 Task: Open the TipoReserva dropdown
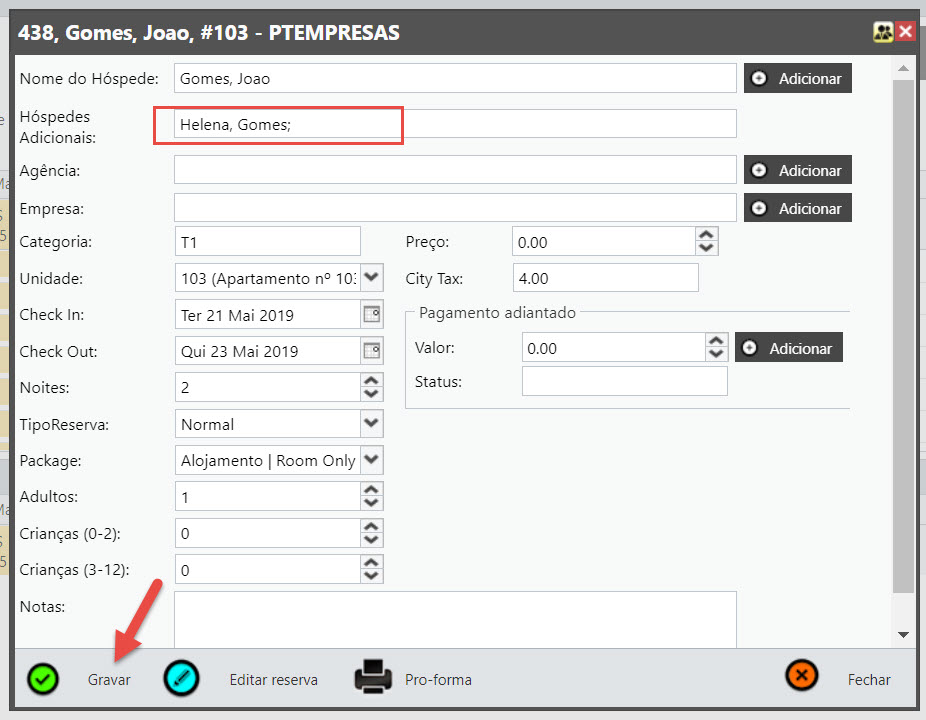[x=371, y=423]
